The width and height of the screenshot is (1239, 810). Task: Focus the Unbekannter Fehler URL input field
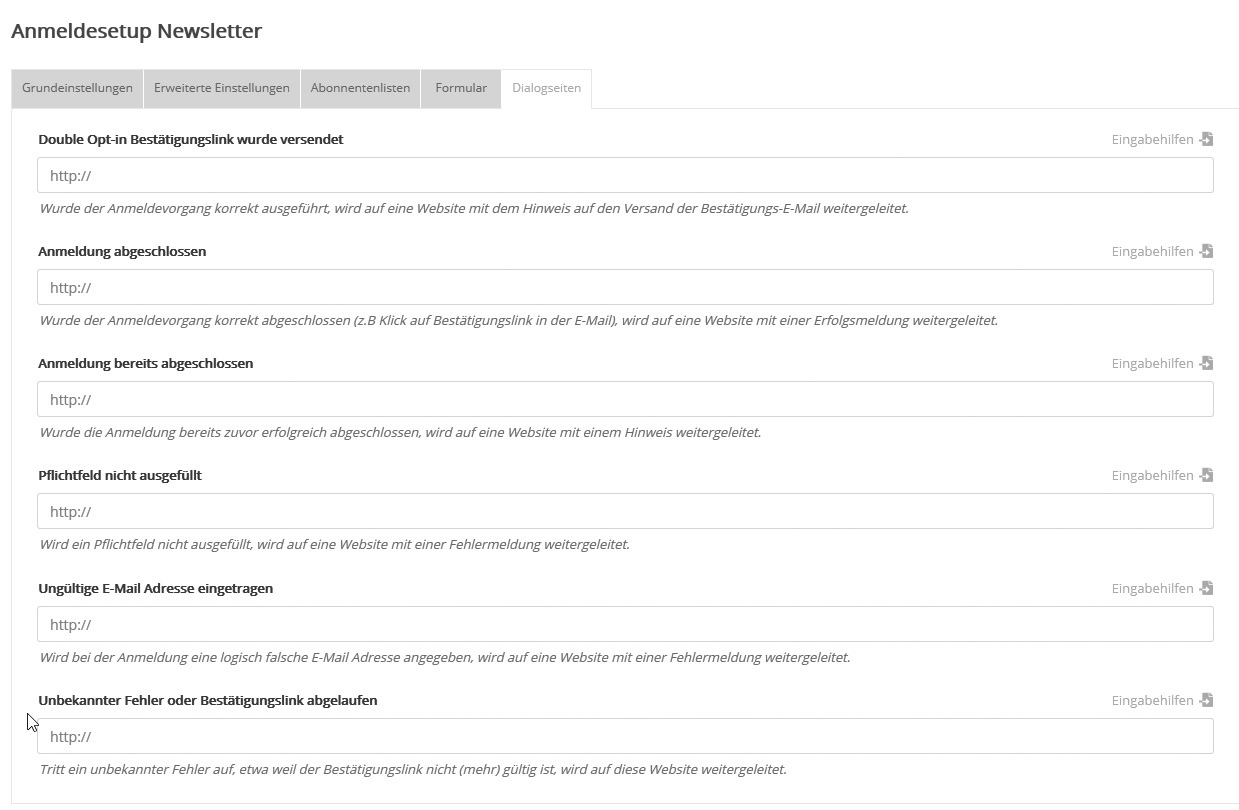click(x=625, y=736)
